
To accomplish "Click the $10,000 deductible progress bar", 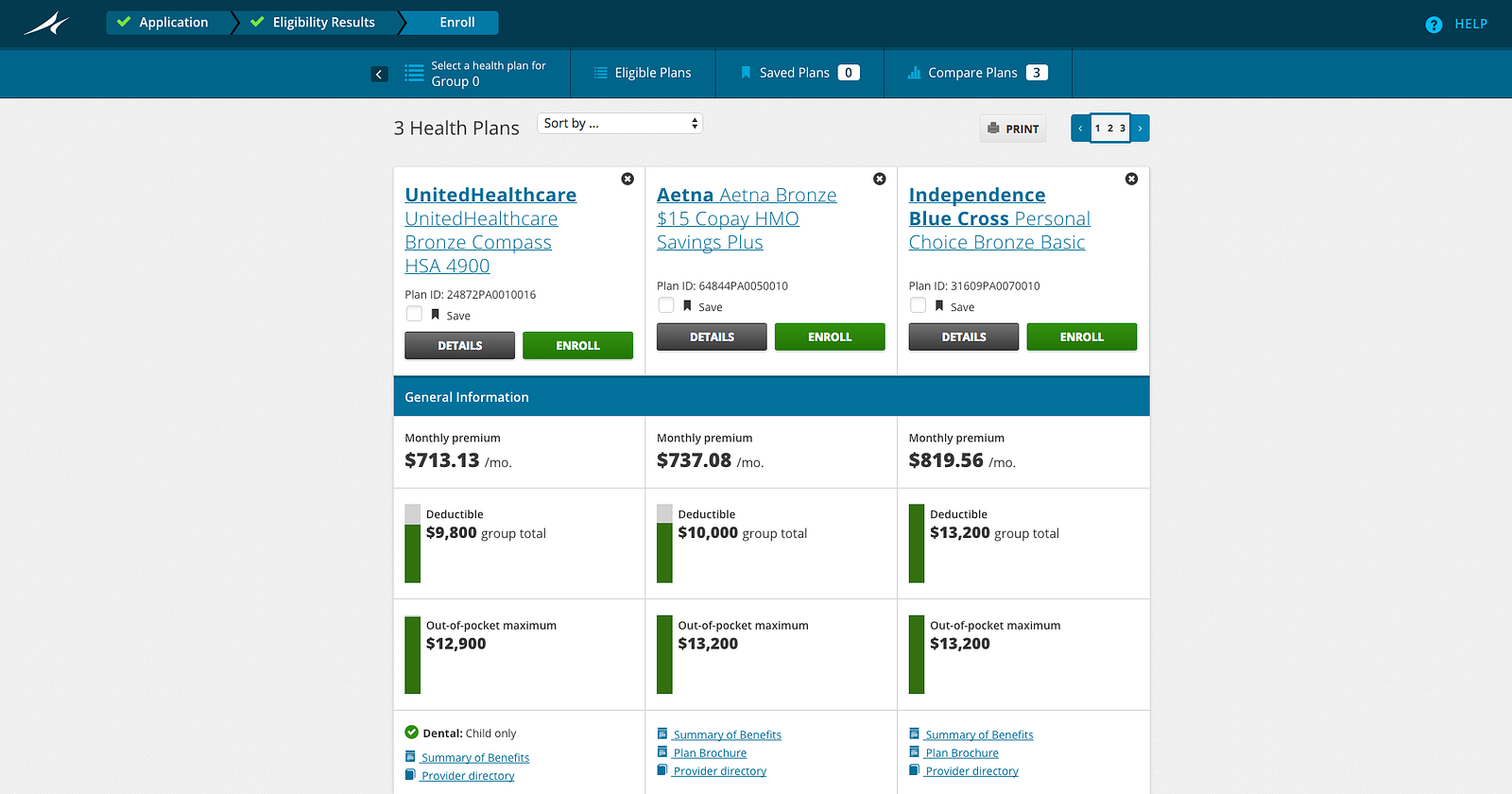I will (x=665, y=544).
